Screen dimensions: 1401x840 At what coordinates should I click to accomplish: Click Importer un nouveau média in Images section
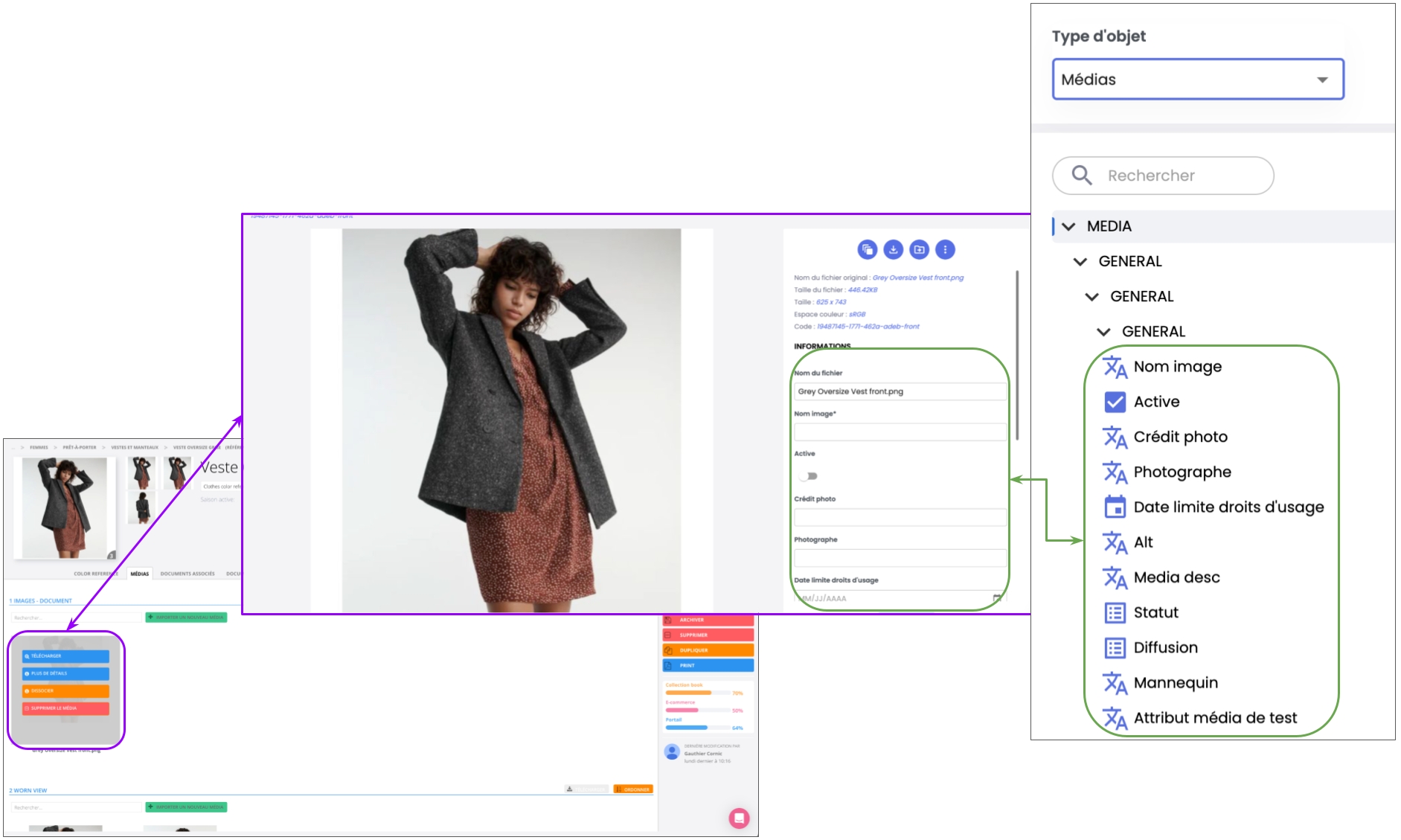tap(186, 618)
